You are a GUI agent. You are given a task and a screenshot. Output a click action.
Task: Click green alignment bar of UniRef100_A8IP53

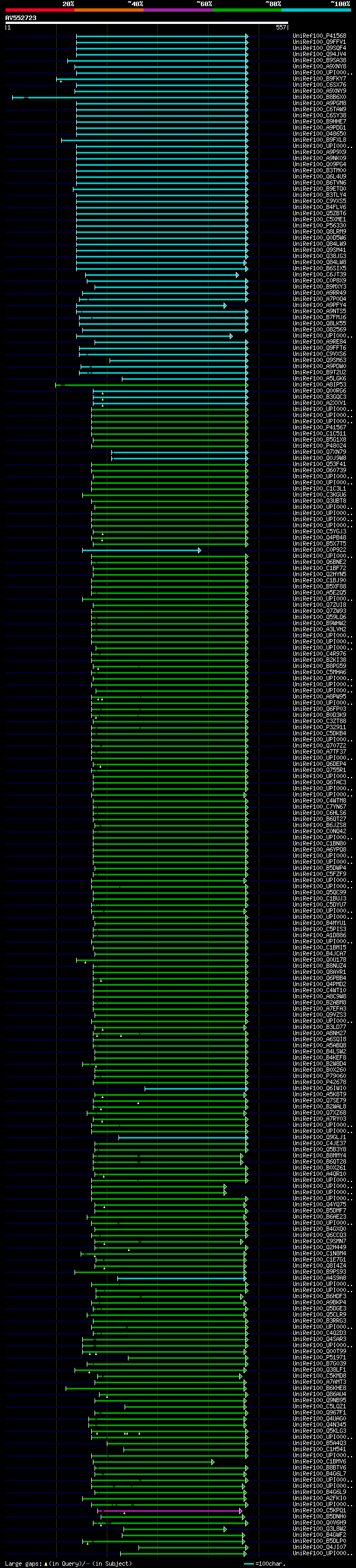pos(151,385)
